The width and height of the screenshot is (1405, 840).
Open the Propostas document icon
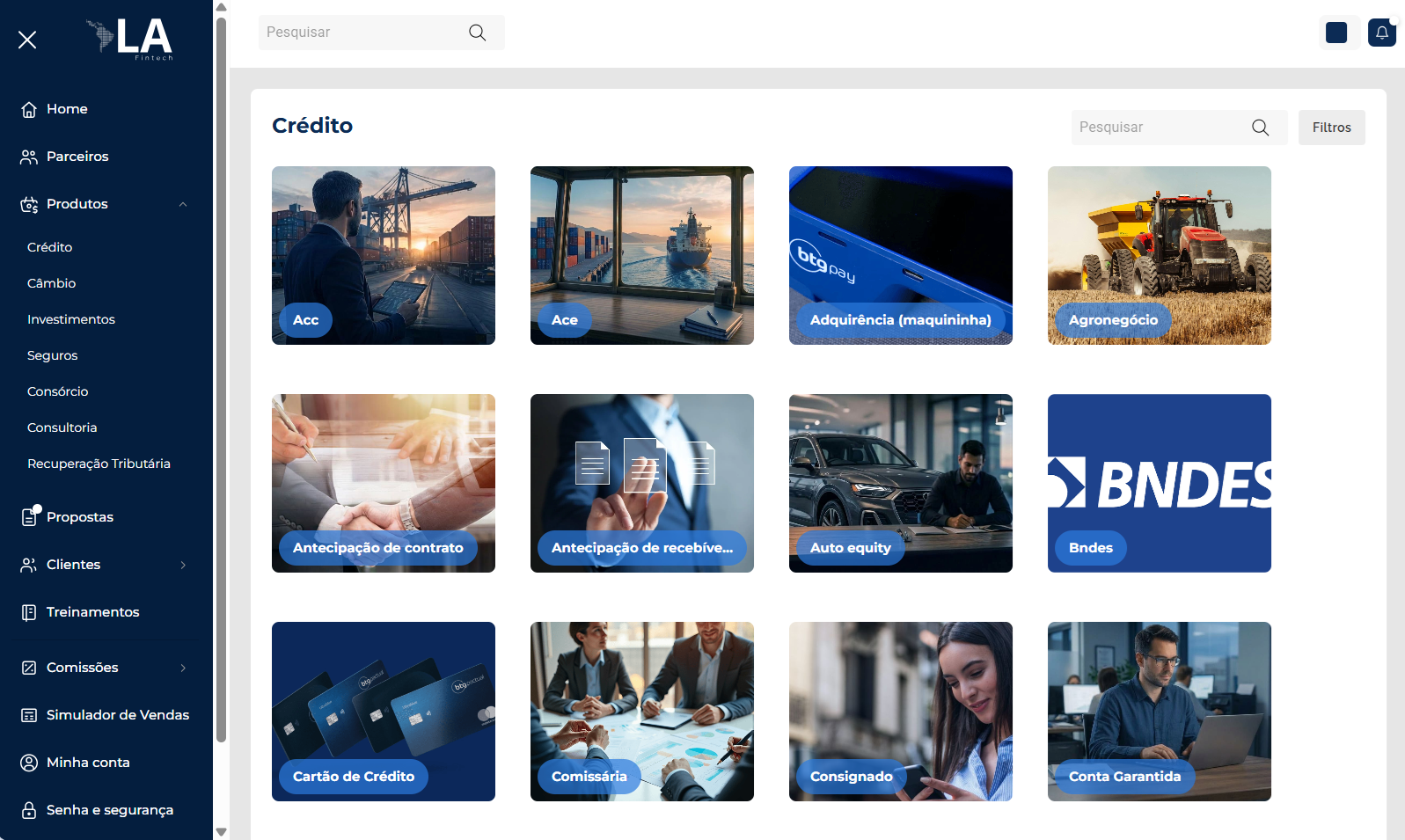pos(29,517)
